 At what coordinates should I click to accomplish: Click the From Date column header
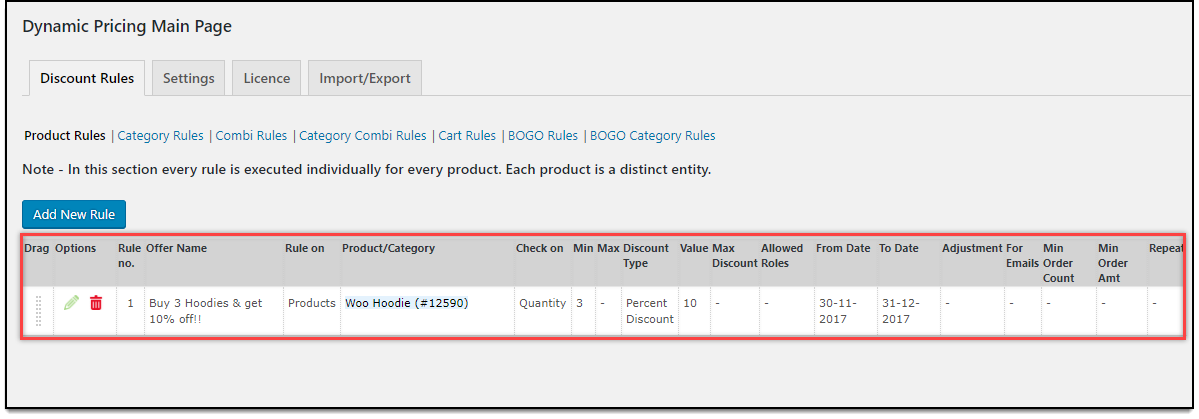pyautogui.click(x=843, y=248)
